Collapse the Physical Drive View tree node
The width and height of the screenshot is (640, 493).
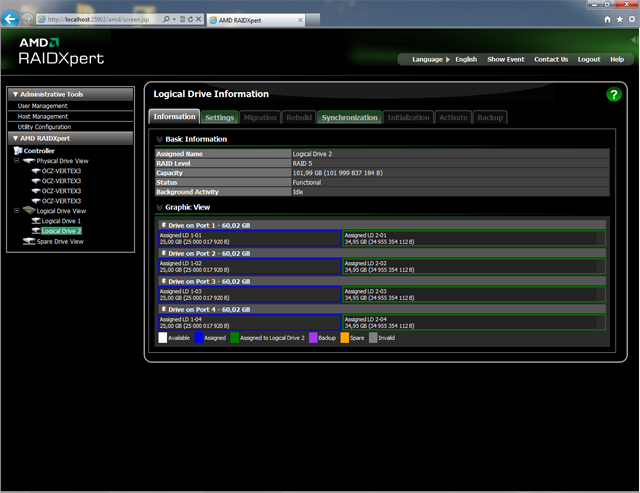tap(16, 161)
